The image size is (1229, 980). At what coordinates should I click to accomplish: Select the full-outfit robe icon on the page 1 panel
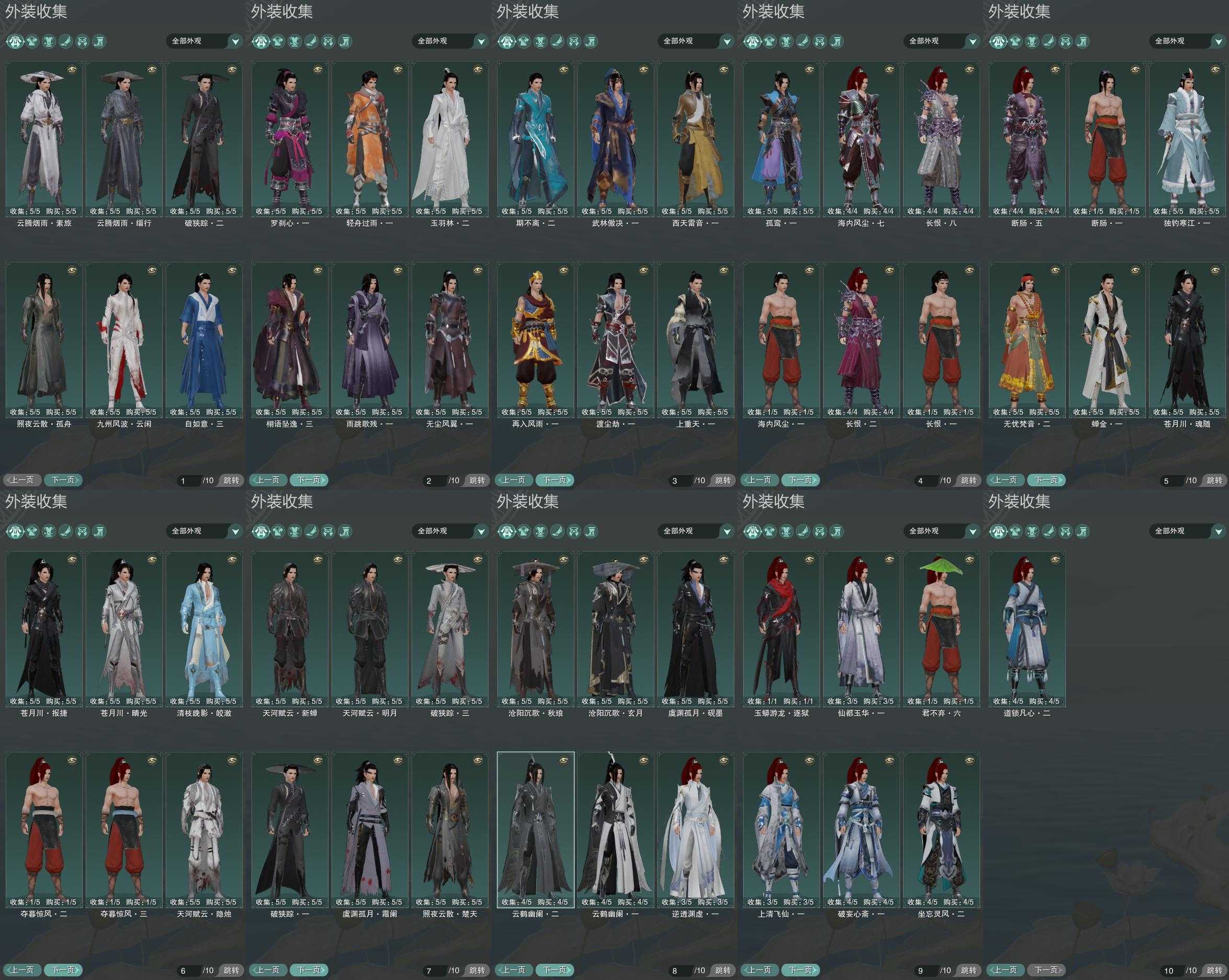click(x=15, y=41)
